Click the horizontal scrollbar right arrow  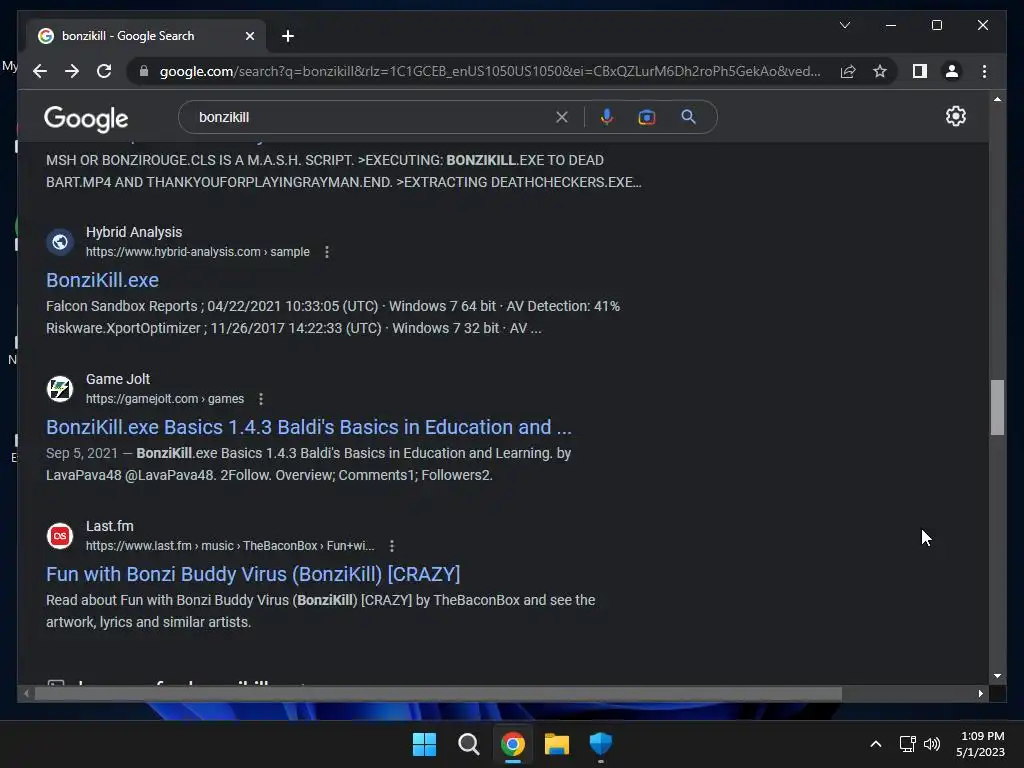point(980,694)
